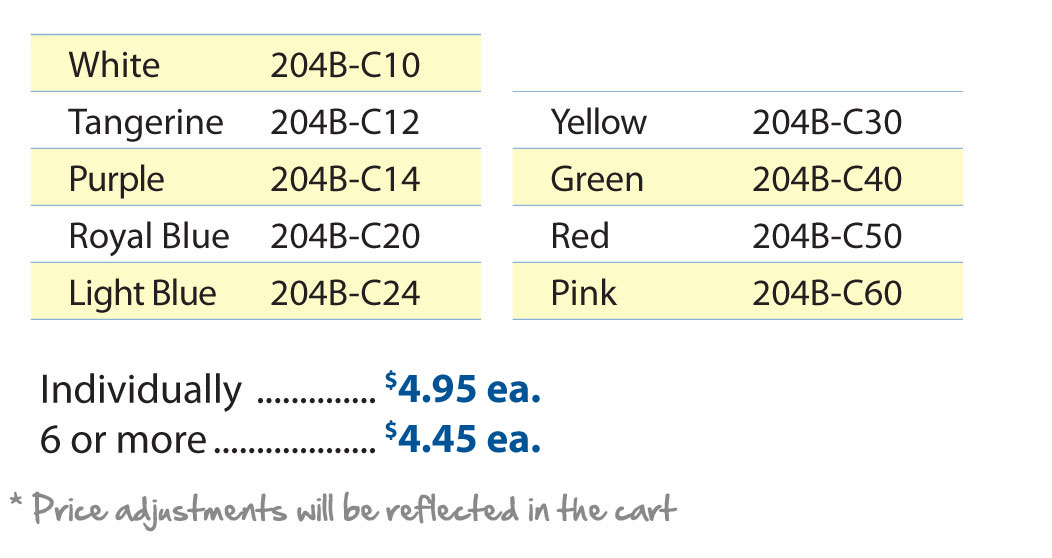The height and width of the screenshot is (558, 1052).
Task: Click product code 204B-C10
Action: pyautogui.click(x=345, y=65)
